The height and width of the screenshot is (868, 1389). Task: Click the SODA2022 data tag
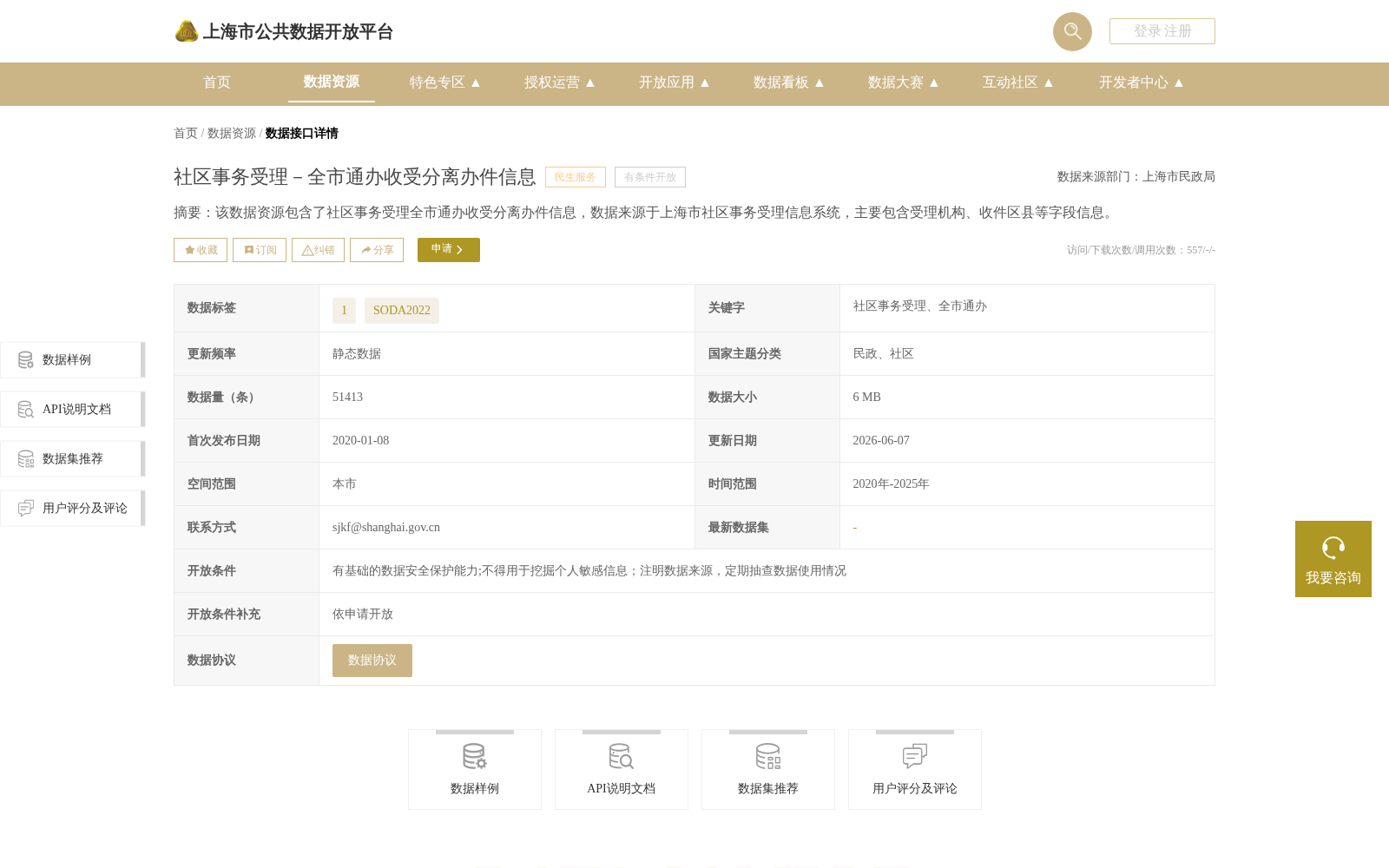(x=402, y=311)
